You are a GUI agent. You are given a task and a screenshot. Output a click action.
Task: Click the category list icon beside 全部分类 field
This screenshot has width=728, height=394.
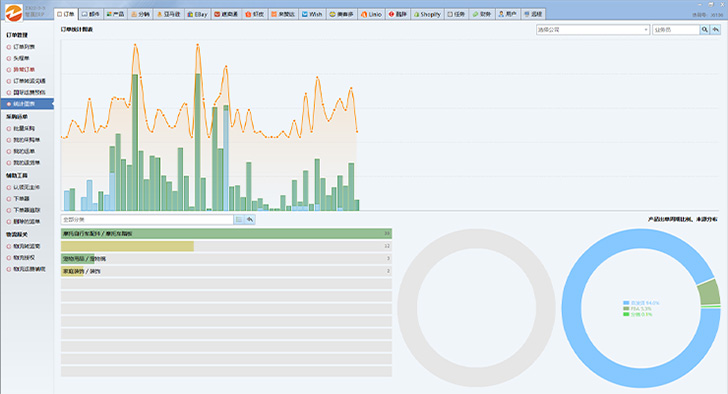tap(239, 220)
